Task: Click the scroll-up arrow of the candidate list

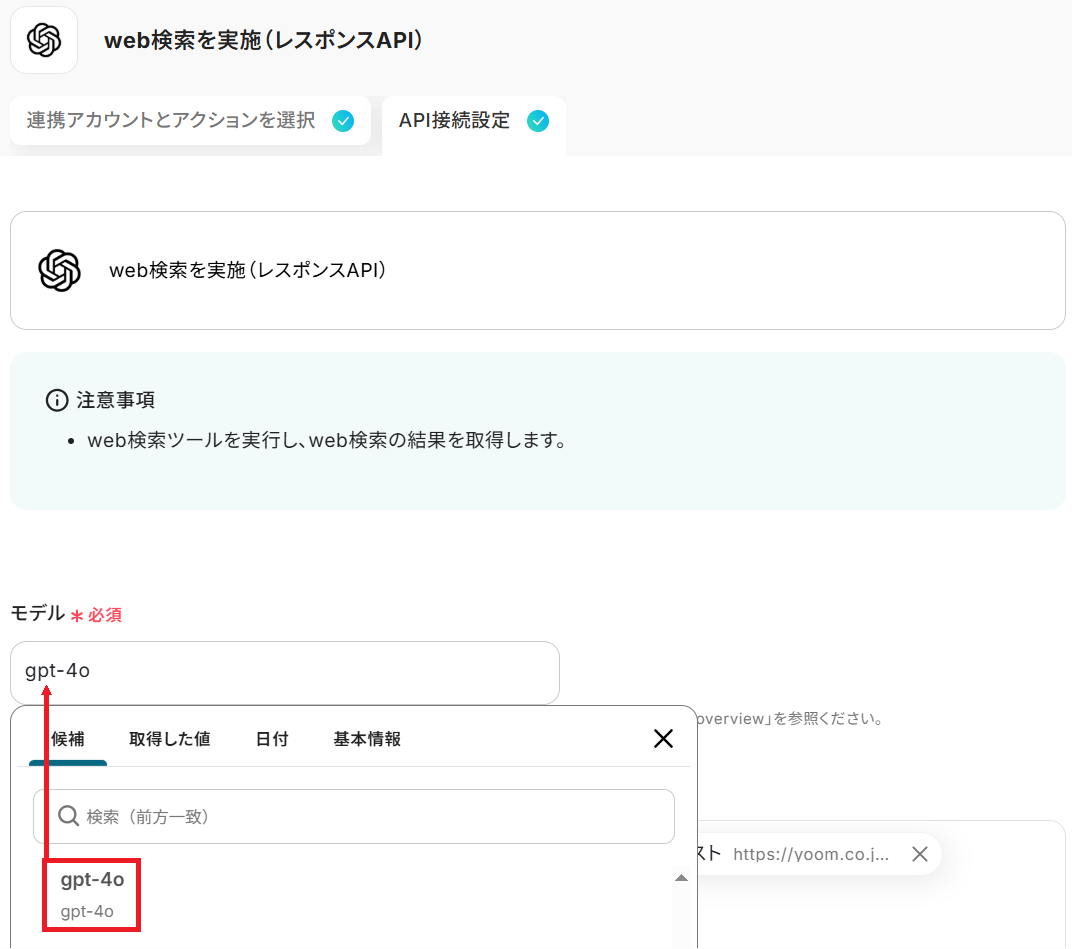Action: tap(681, 878)
